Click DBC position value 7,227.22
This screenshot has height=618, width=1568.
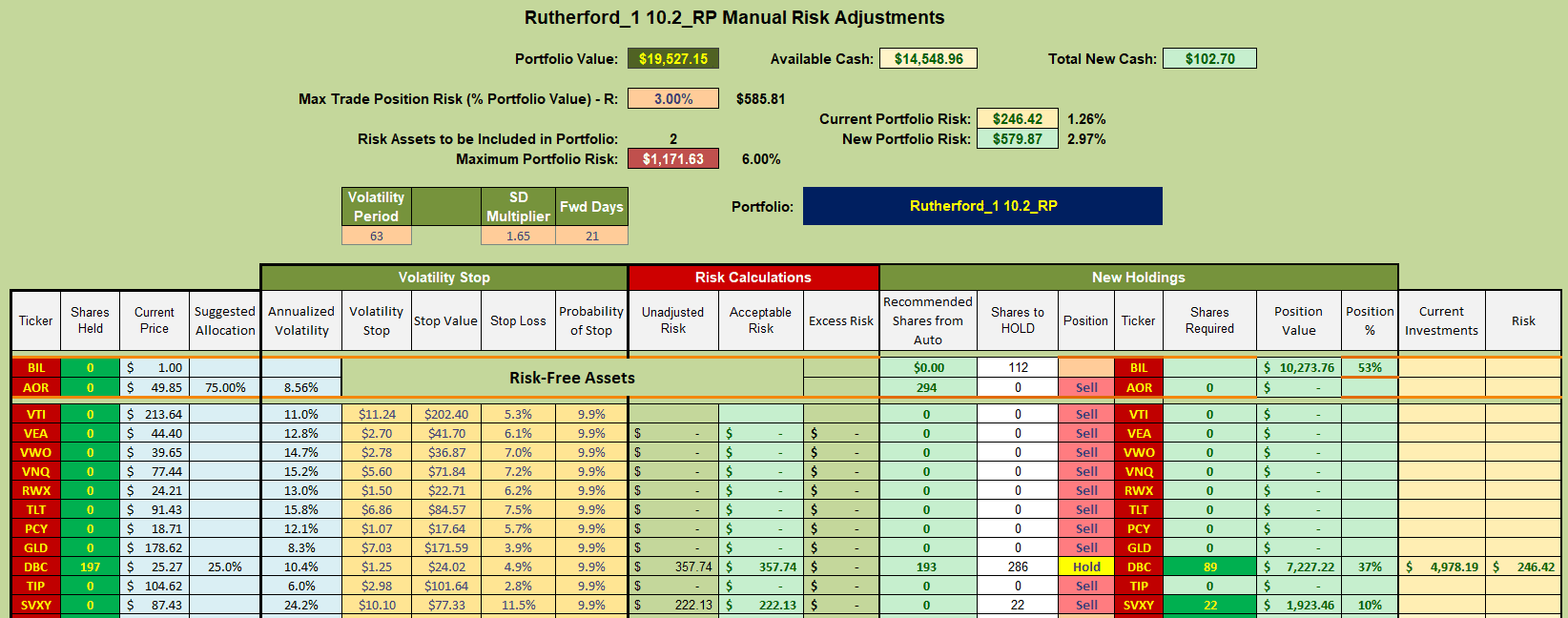(x=1298, y=566)
